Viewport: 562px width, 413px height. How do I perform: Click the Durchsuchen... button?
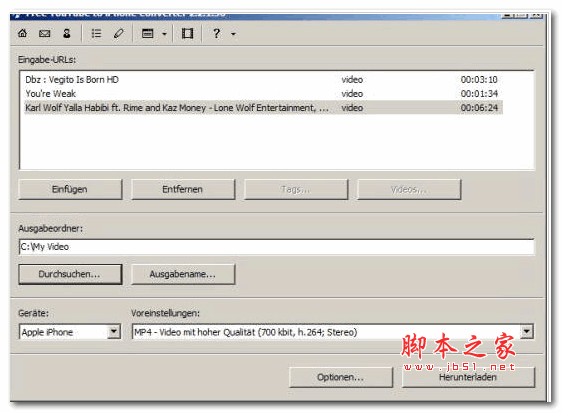(70, 274)
